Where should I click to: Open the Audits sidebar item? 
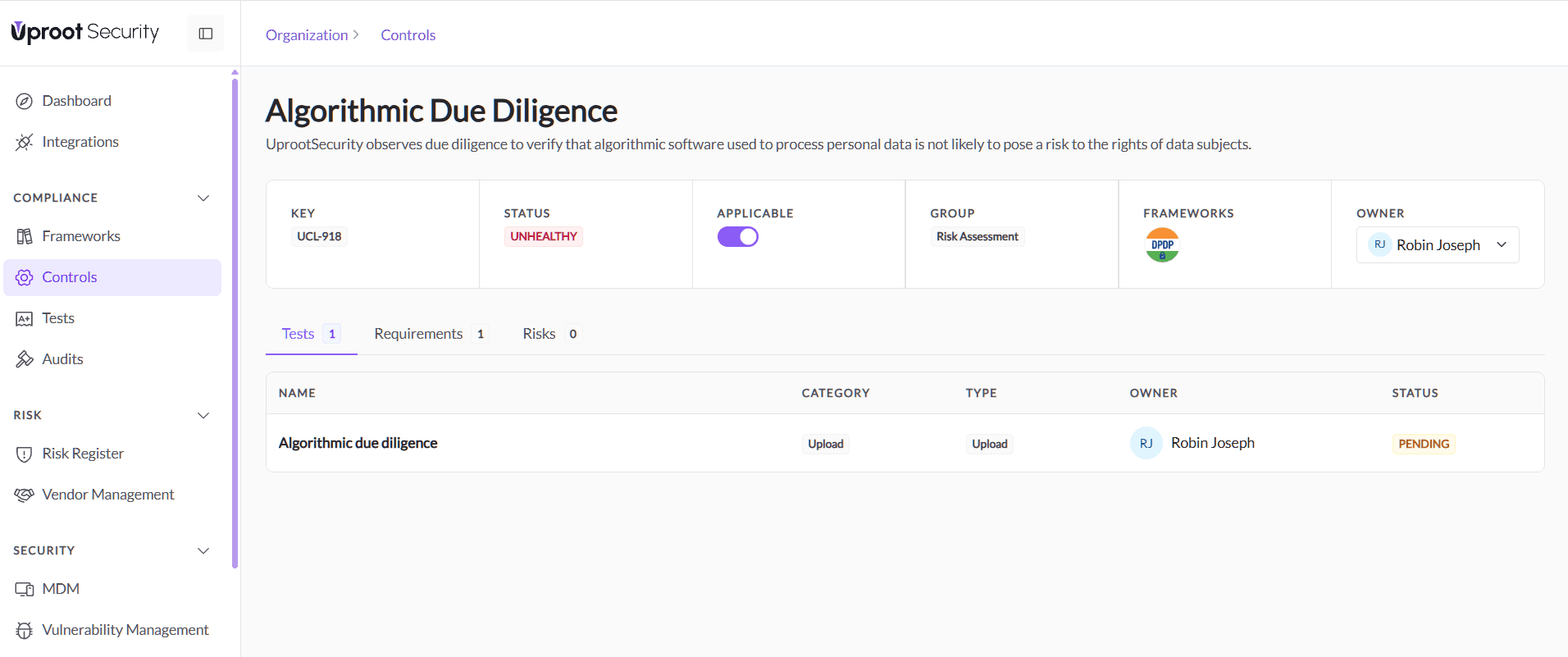click(x=112, y=359)
